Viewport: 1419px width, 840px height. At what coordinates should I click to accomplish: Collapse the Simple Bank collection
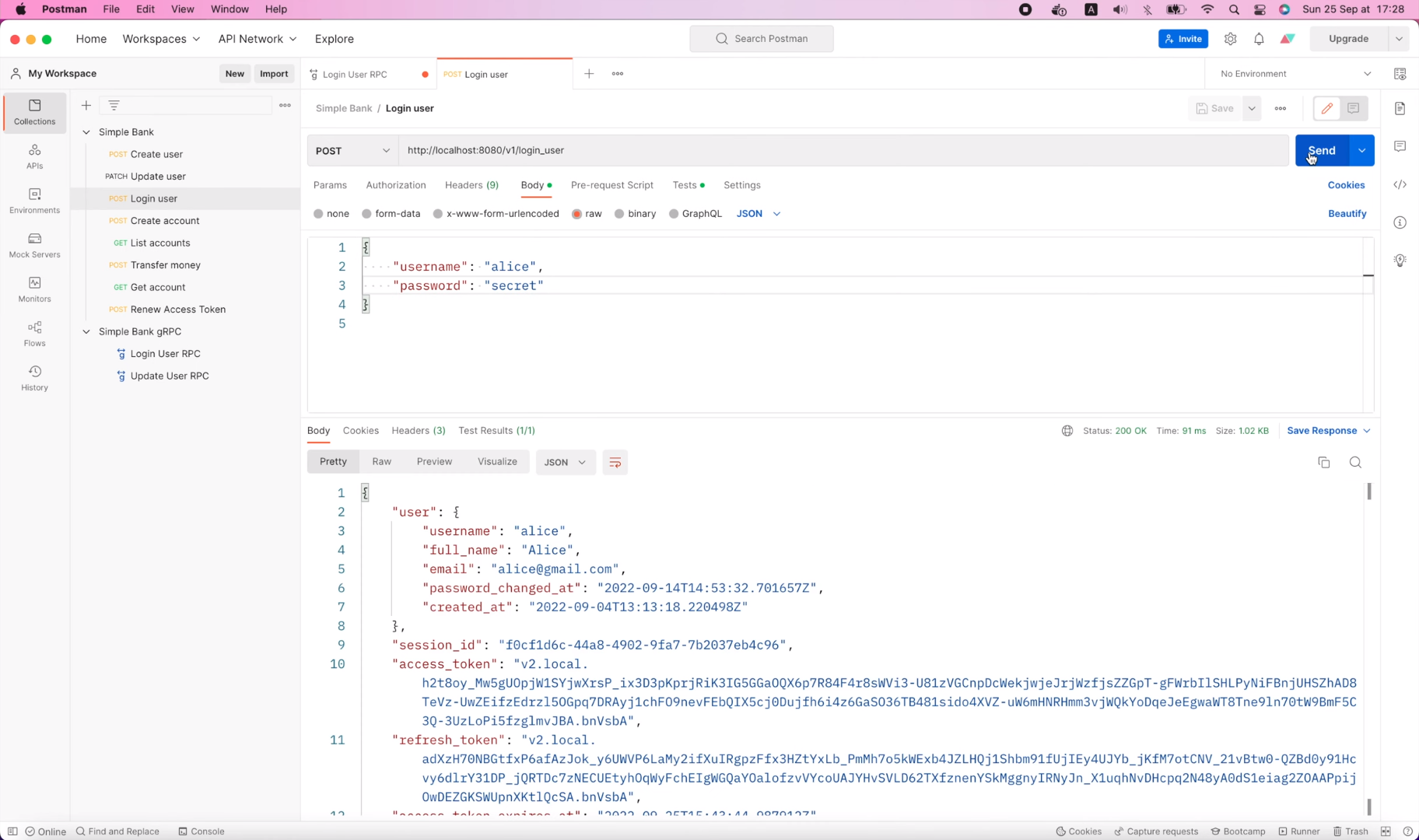coord(86,132)
